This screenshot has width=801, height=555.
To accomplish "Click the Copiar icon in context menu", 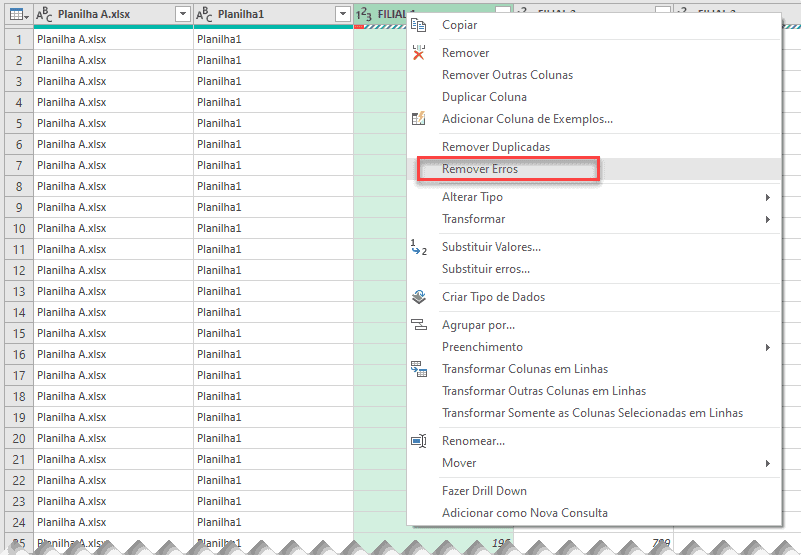I will (x=418, y=25).
